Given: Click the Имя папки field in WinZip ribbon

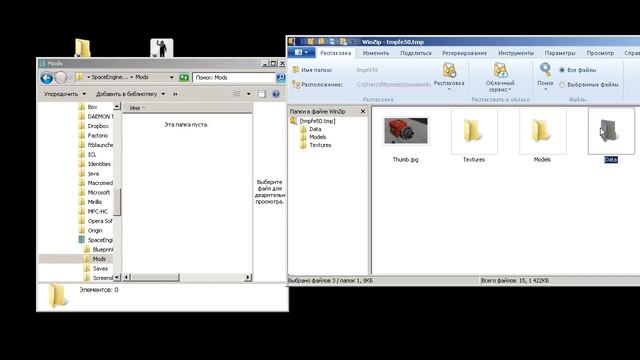Looking at the screenshot, I should [x=393, y=70].
